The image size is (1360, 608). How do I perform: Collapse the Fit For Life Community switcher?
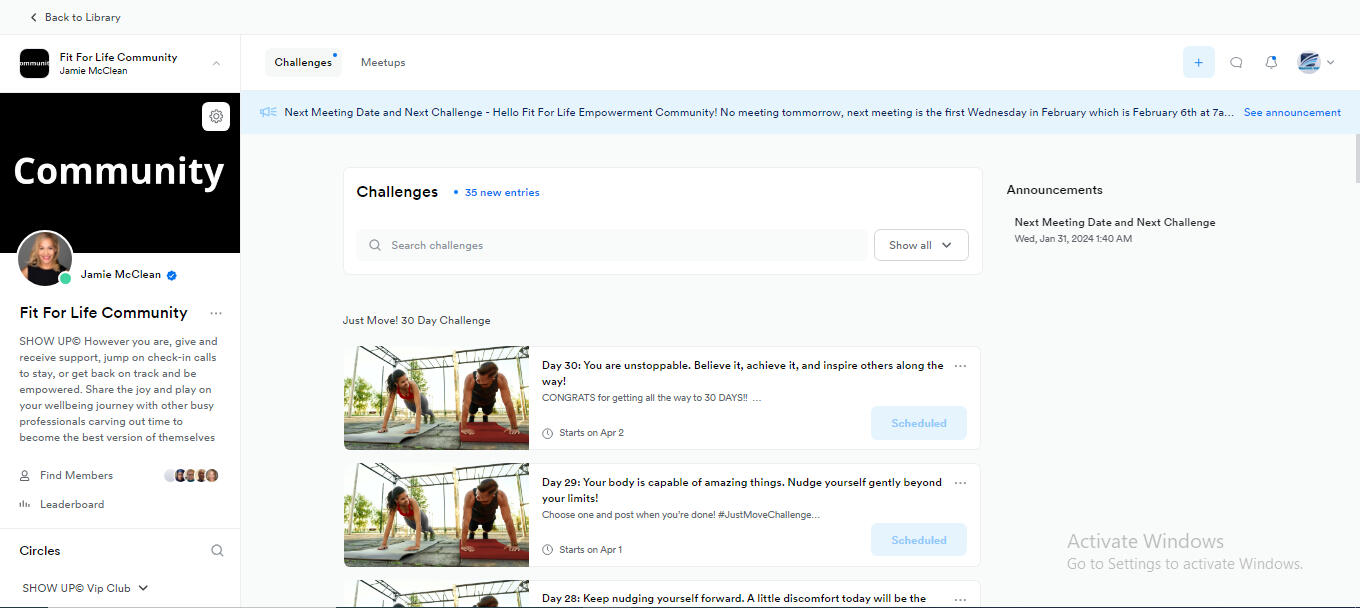click(x=216, y=63)
